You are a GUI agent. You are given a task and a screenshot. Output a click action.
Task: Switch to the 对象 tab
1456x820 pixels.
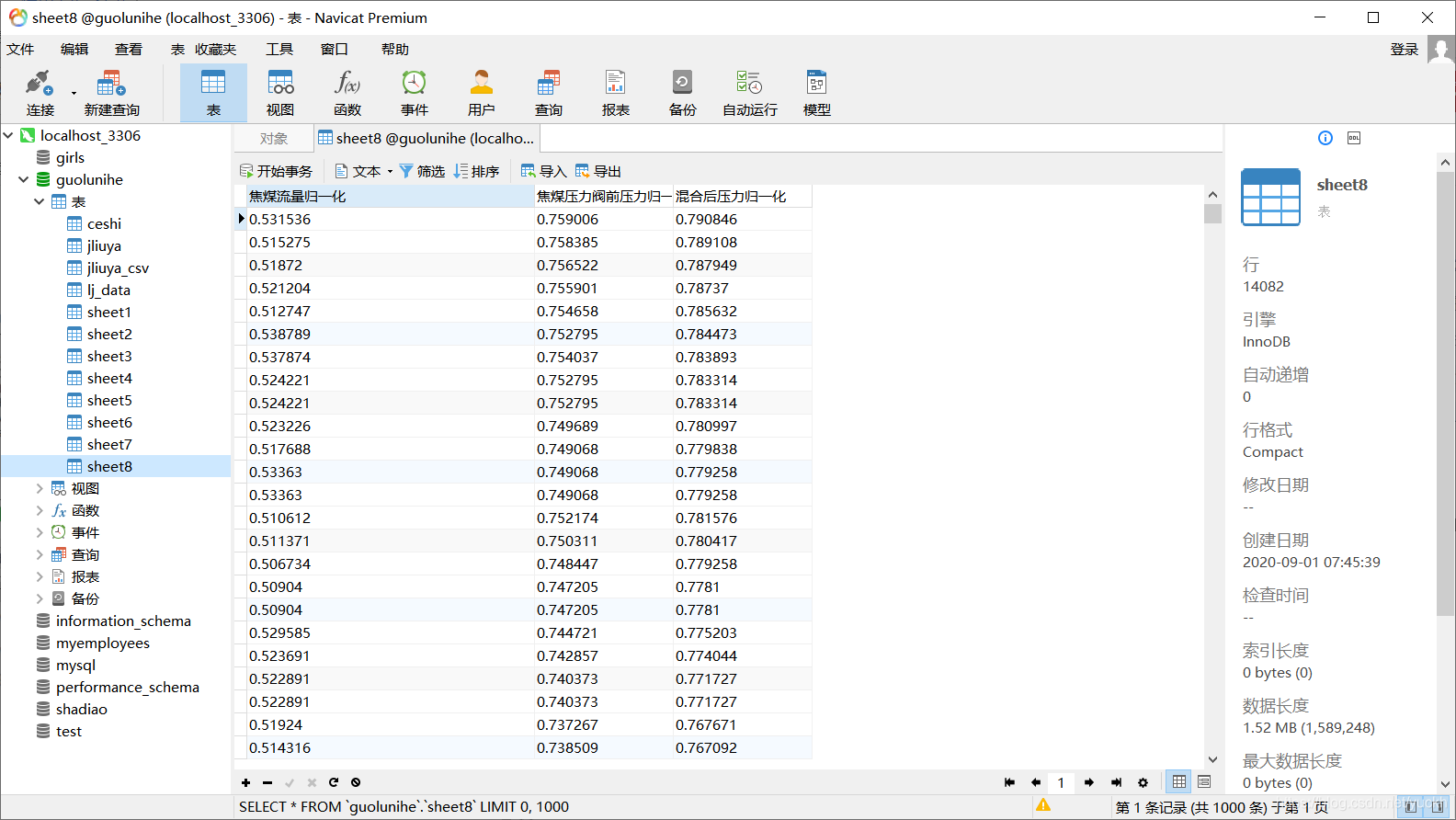274,138
